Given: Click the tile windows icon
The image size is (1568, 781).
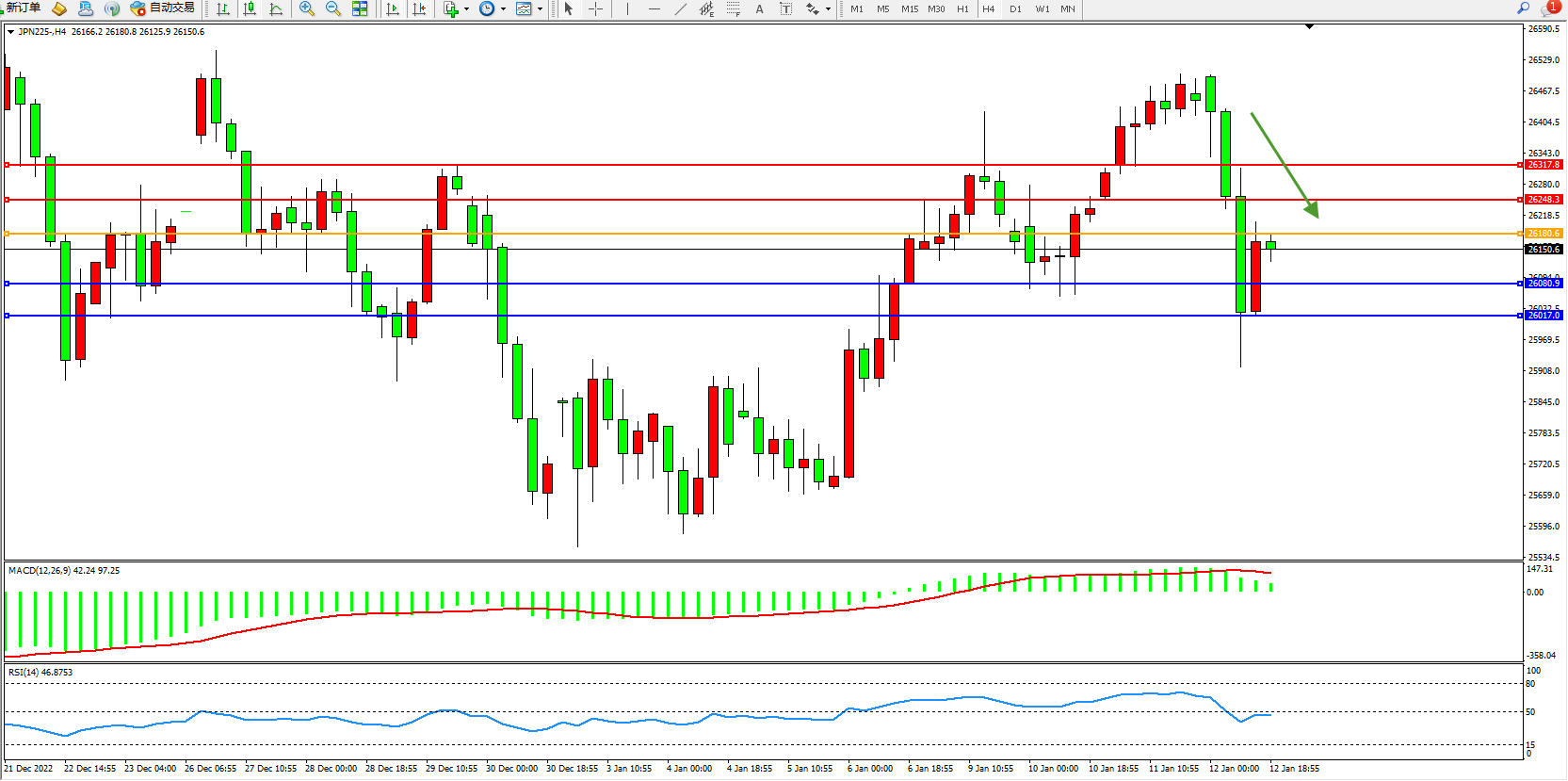Looking at the screenshot, I should 360,9.
